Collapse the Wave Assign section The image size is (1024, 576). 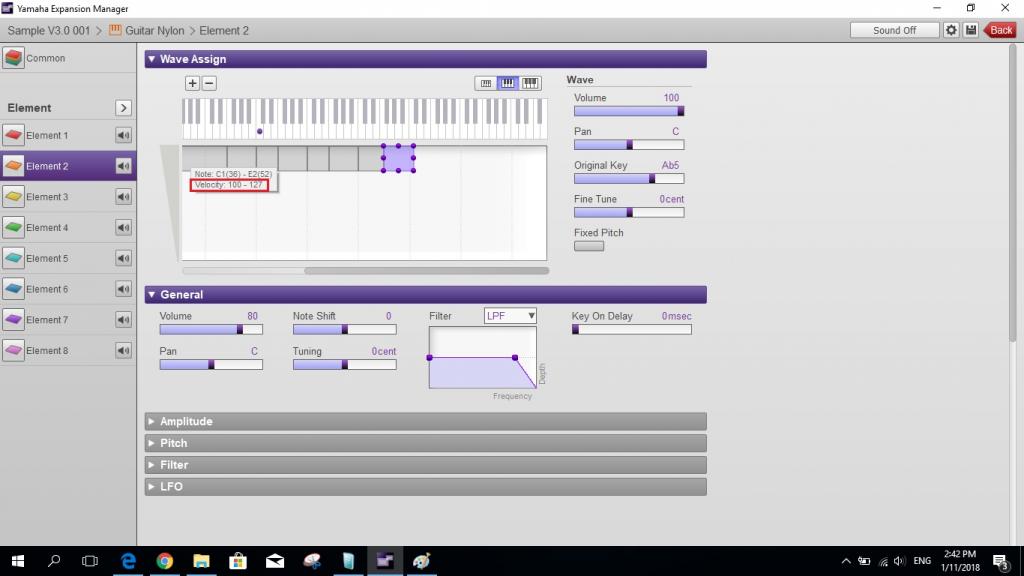[x=152, y=59]
